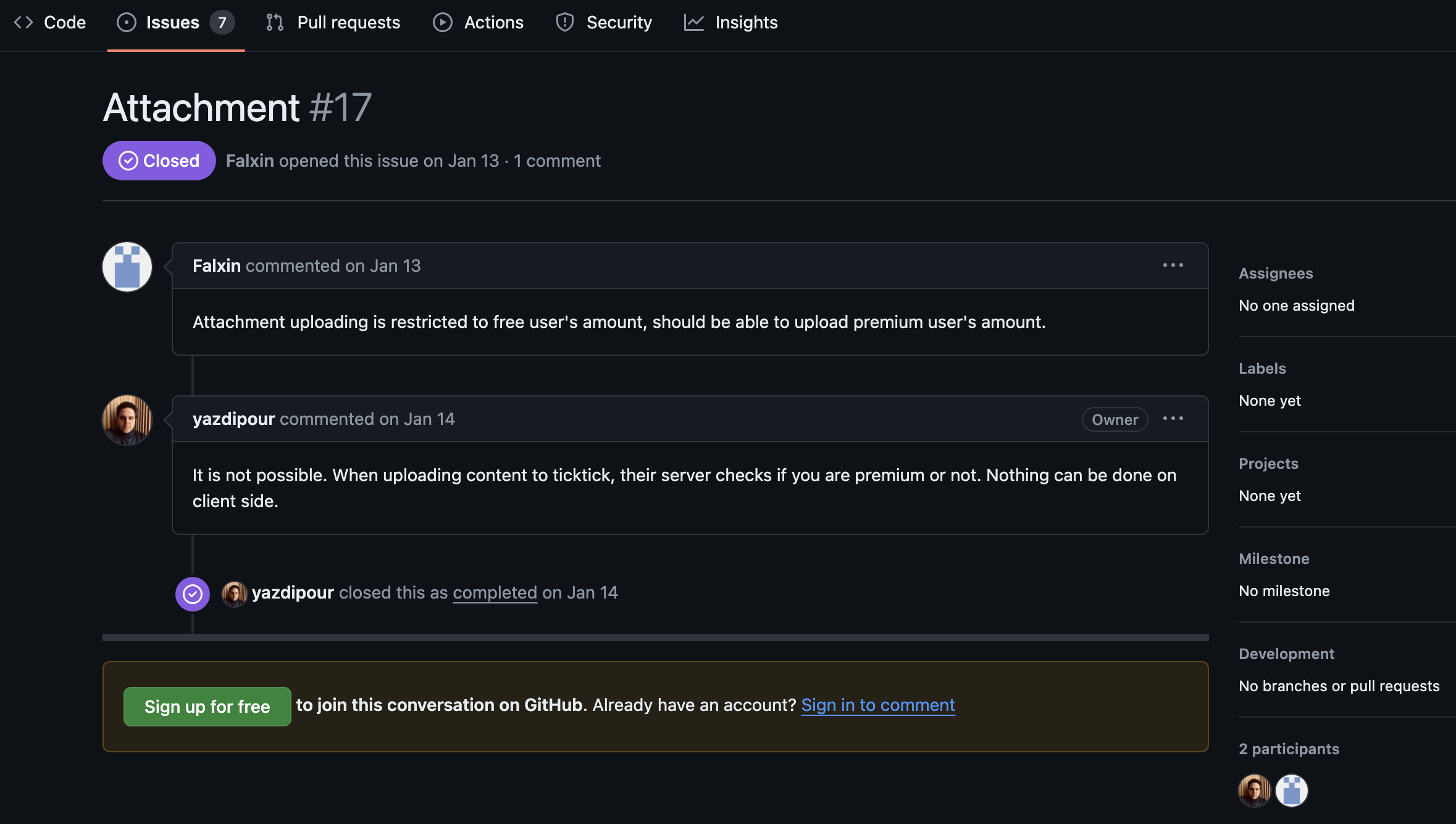The height and width of the screenshot is (824, 1456).
Task: Click the purple closed-event checkmark icon
Action: click(193, 594)
